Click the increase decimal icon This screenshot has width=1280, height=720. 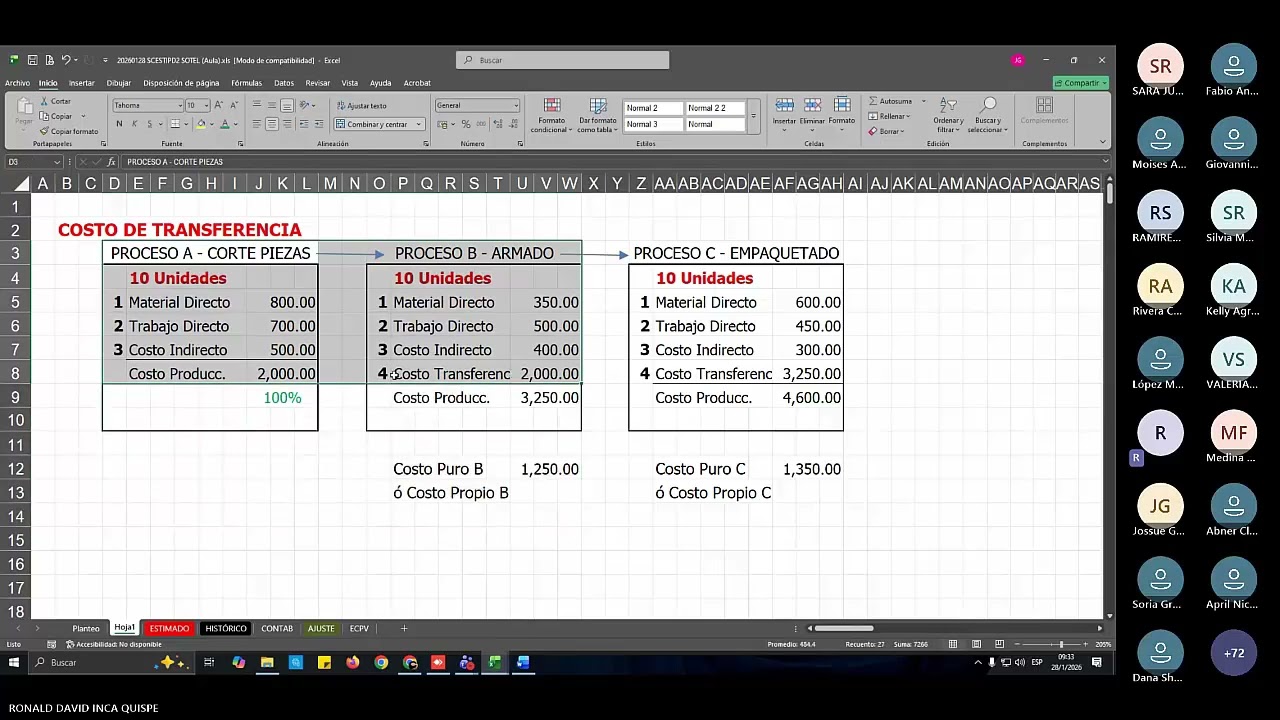point(497,124)
